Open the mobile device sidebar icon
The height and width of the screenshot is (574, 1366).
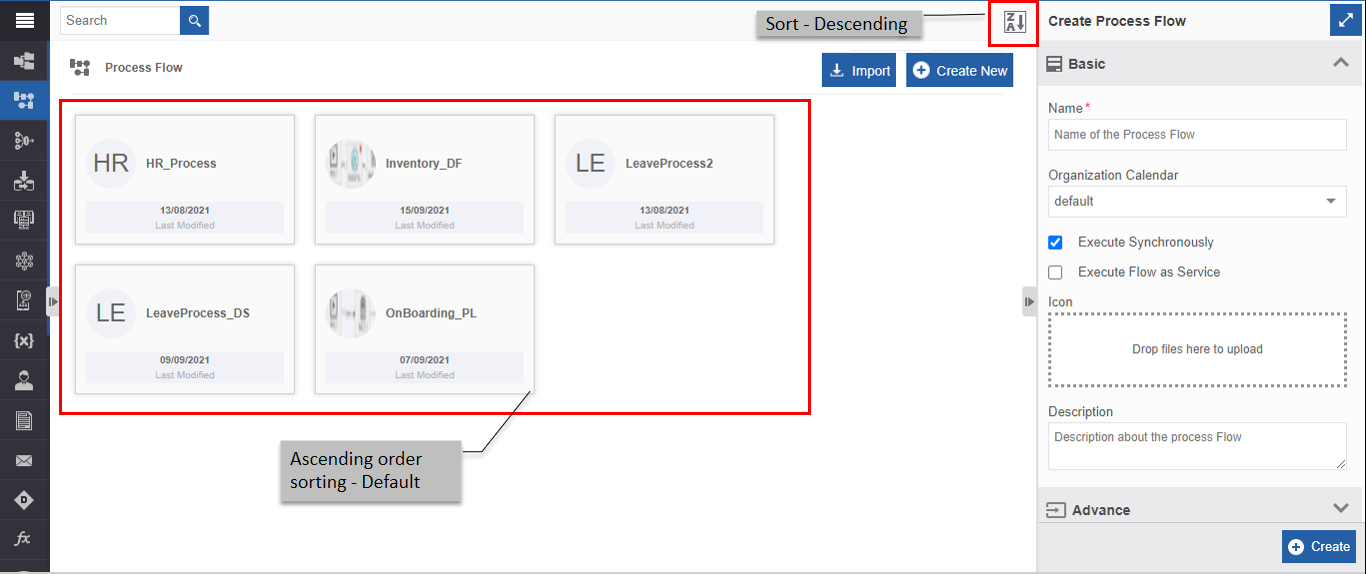point(24,300)
